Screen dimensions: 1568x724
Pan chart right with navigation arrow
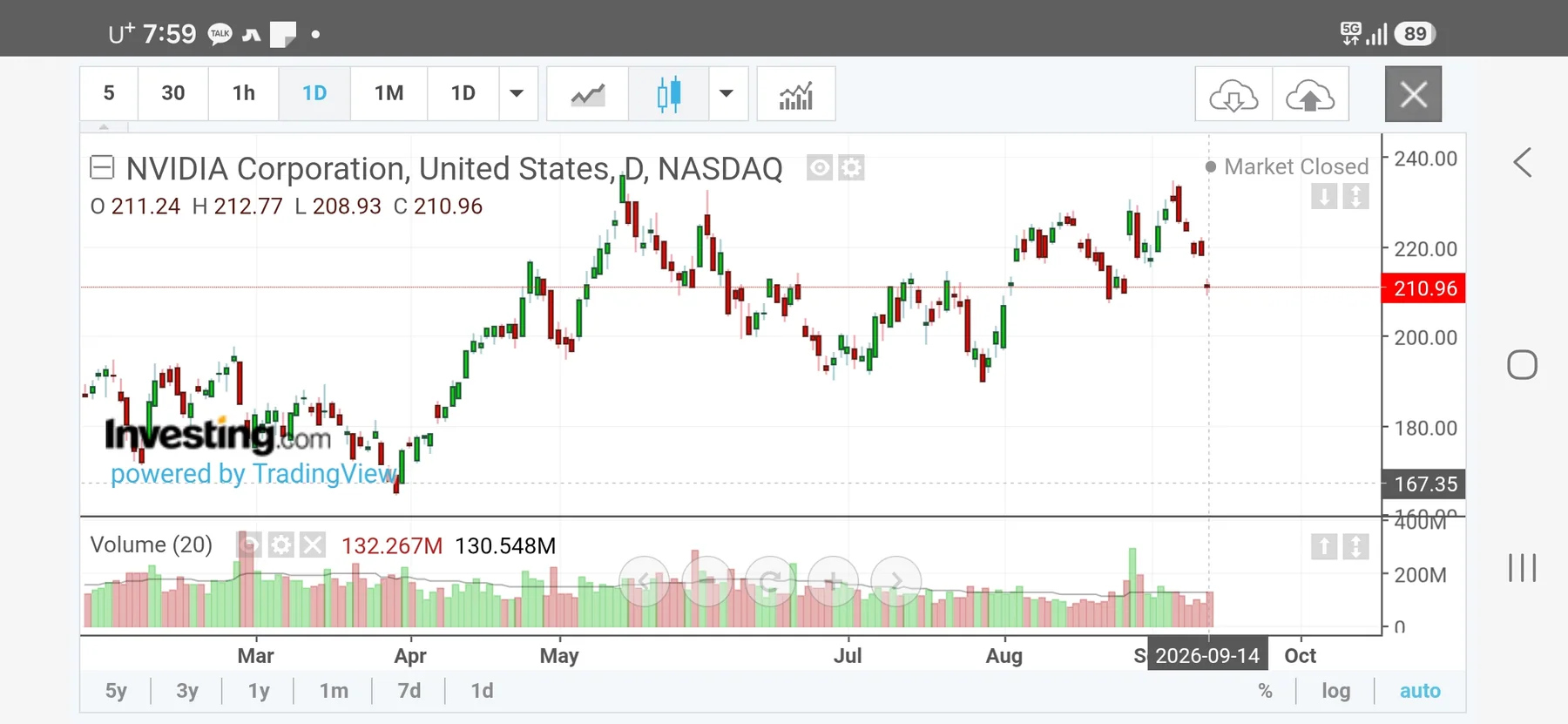click(x=896, y=581)
